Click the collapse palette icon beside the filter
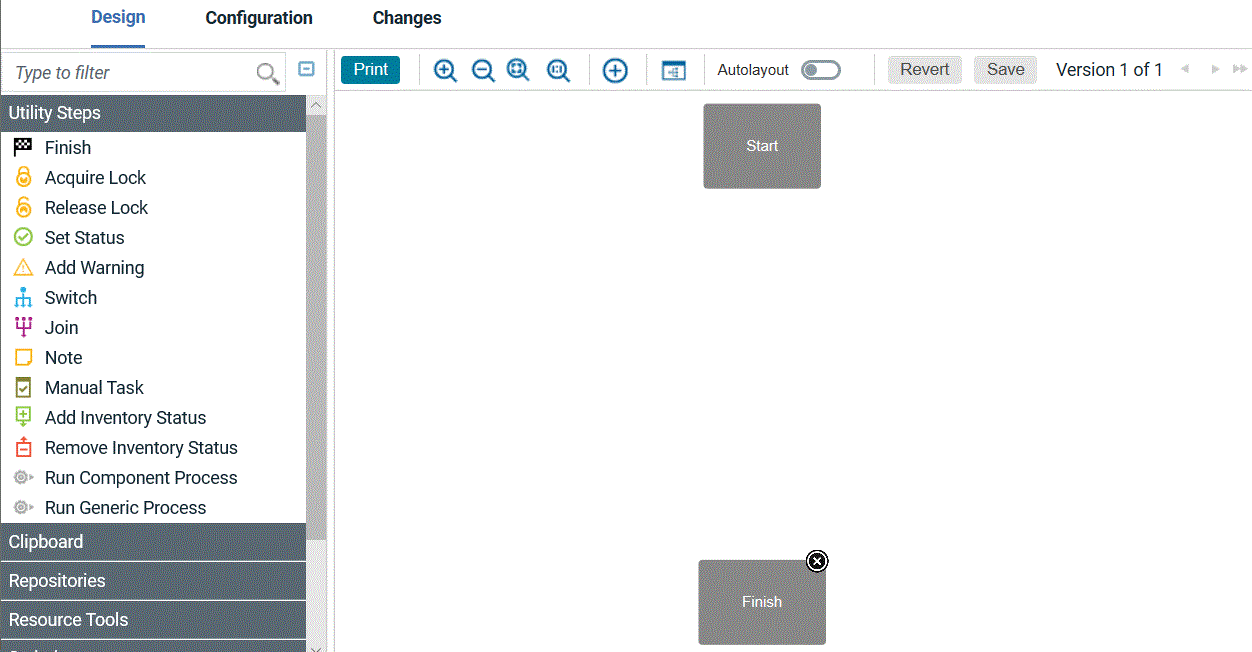1252x652 pixels. click(306, 69)
